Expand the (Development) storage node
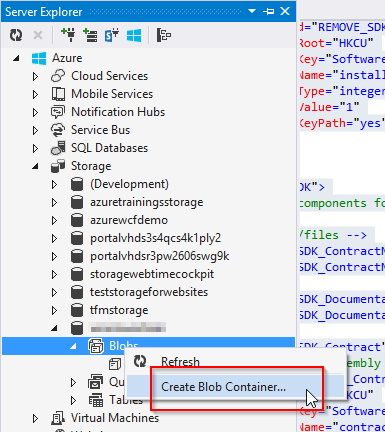Image resolution: width=385 pixels, height=432 pixels. coord(54,184)
